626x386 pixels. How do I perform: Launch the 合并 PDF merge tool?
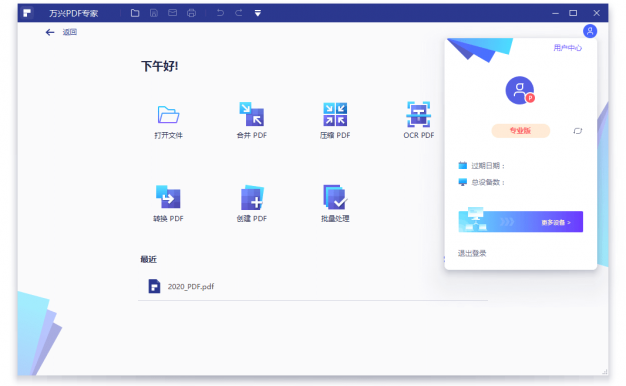(252, 114)
